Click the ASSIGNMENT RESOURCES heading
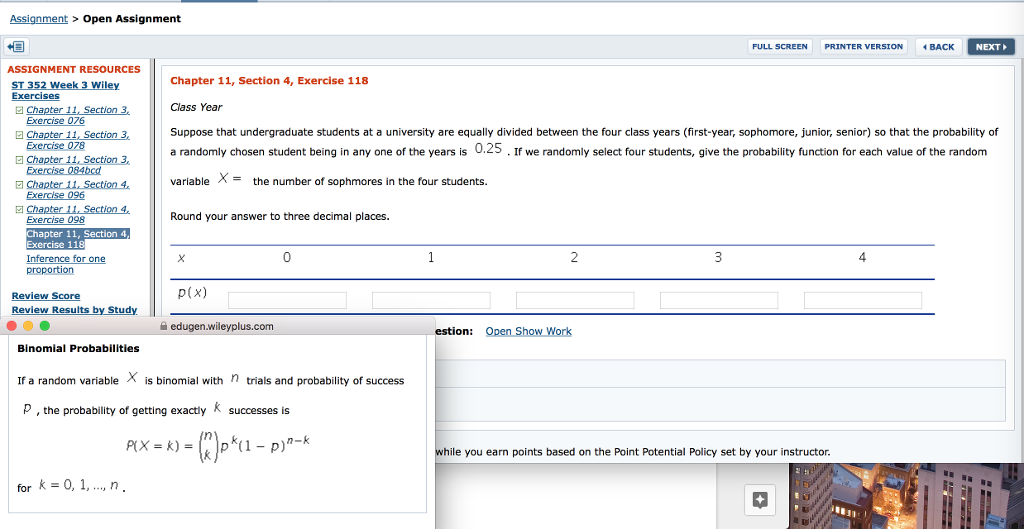The height and width of the screenshot is (529, 1024). point(74,69)
